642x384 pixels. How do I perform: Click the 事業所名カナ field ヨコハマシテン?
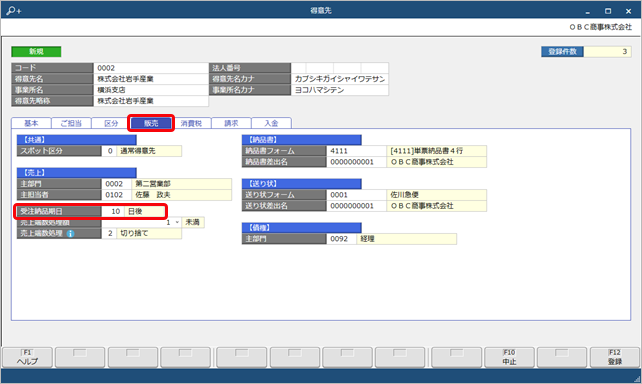[x=339, y=90]
